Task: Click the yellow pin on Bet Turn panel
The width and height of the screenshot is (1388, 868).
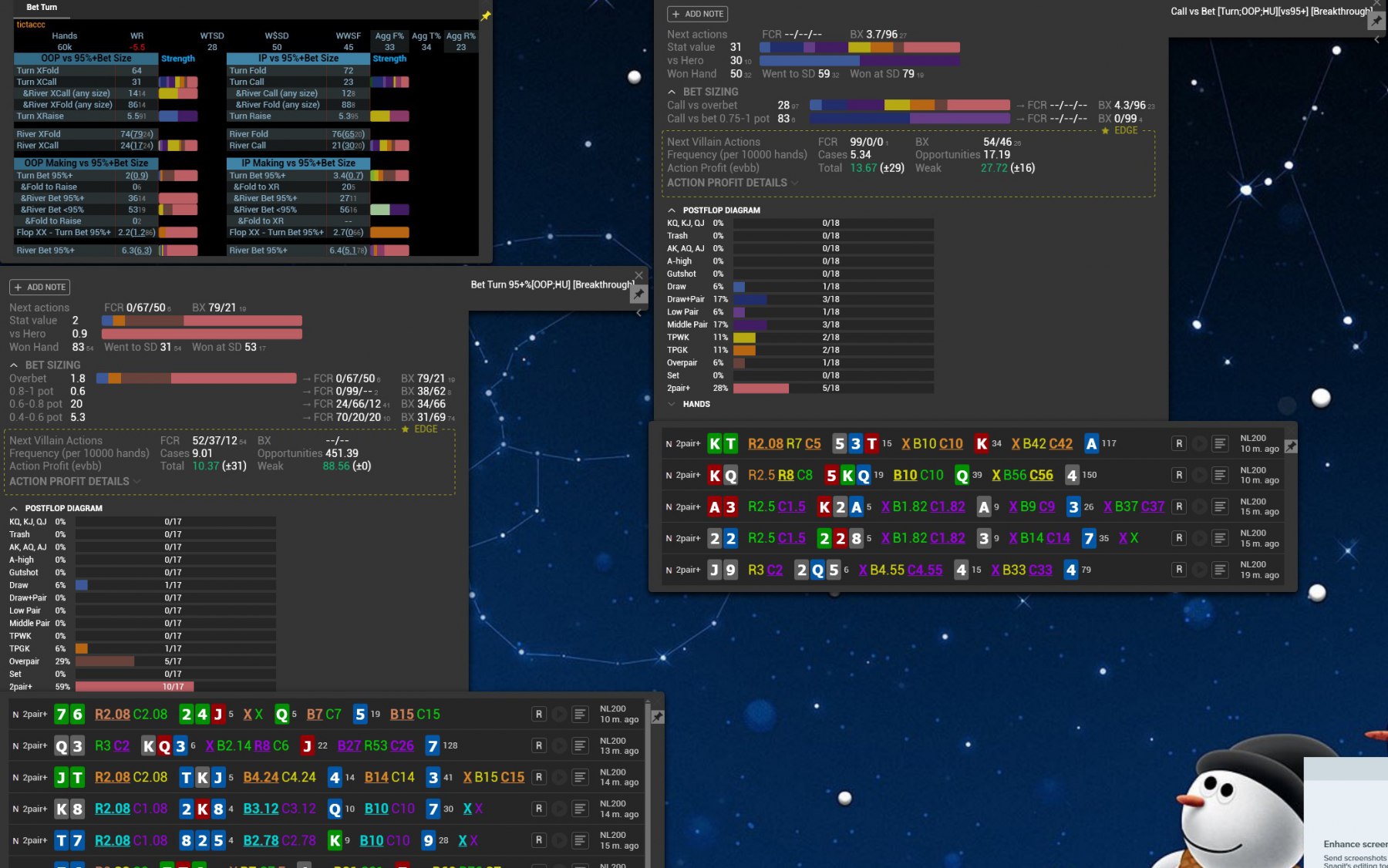Action: pos(486,15)
